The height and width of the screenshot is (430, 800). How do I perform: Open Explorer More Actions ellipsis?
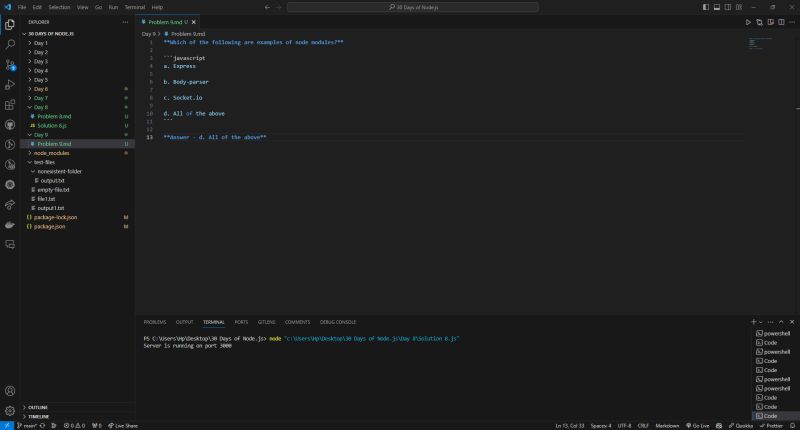pyautogui.click(x=125, y=22)
